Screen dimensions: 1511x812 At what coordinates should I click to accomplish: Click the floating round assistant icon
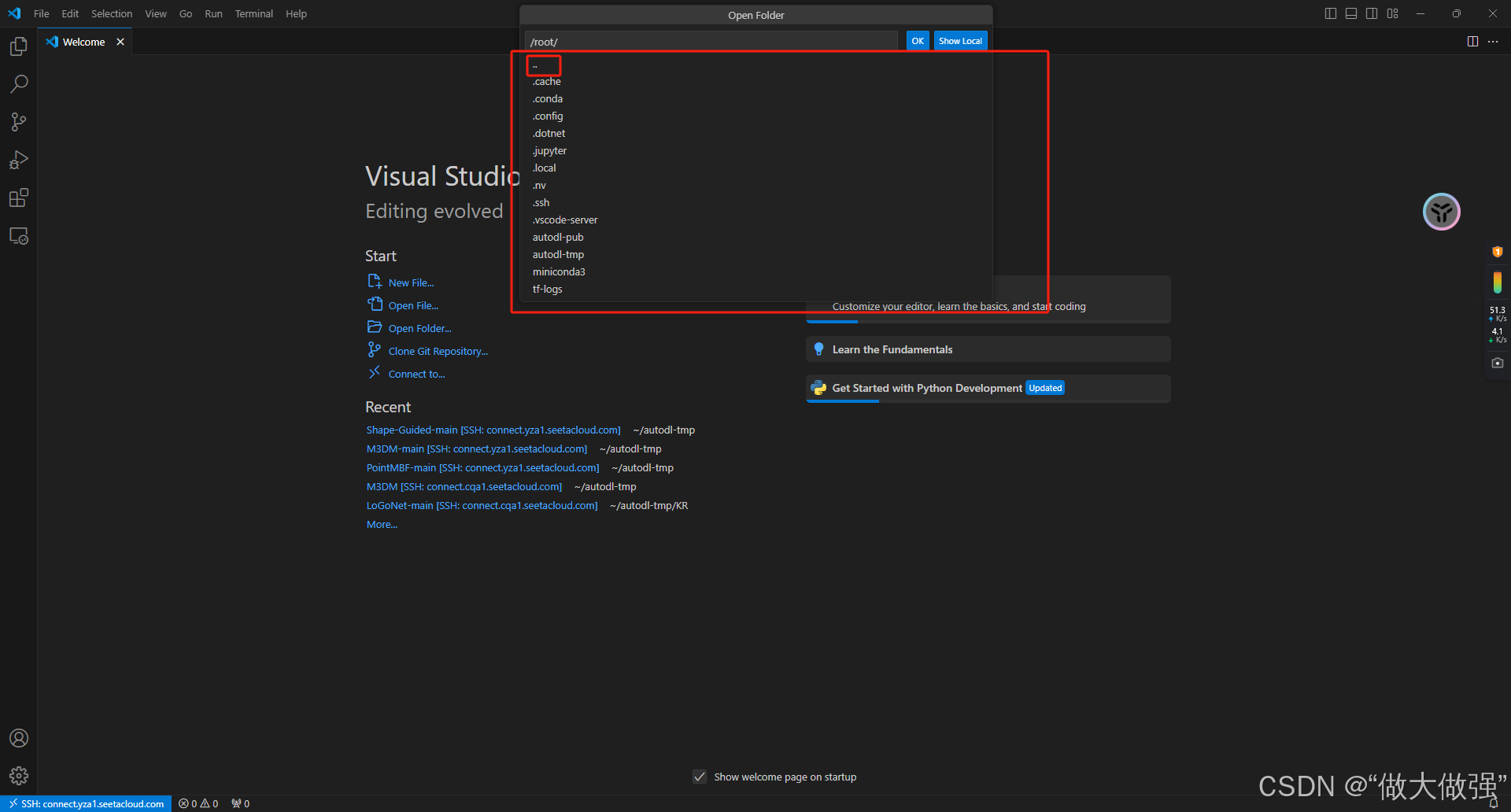tap(1442, 212)
